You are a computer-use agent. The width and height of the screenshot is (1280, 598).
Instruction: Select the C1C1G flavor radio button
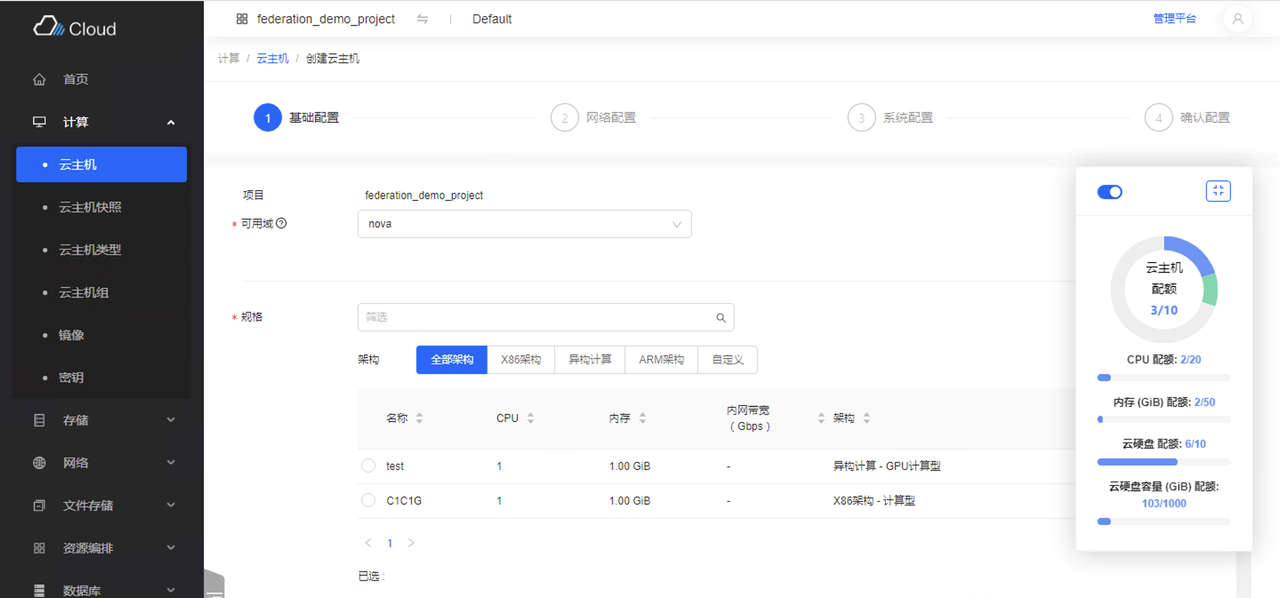(x=368, y=500)
